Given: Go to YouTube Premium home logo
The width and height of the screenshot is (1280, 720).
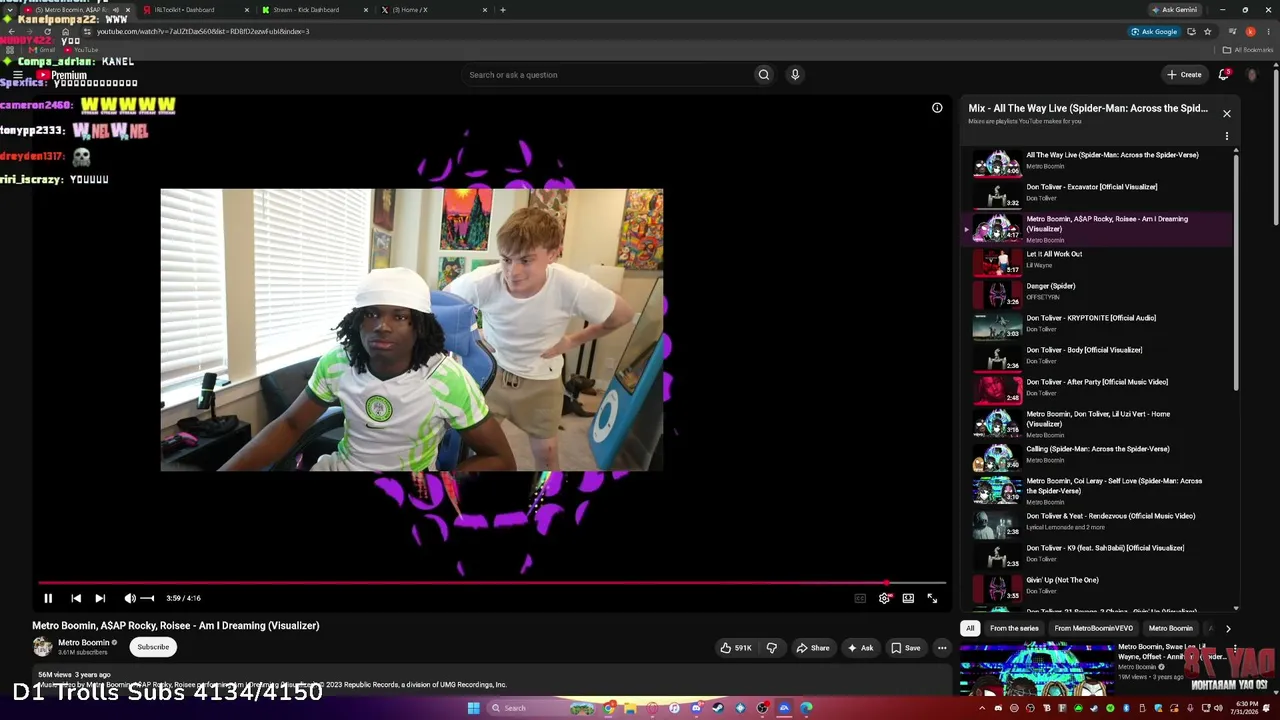Looking at the screenshot, I should click(x=63, y=75).
